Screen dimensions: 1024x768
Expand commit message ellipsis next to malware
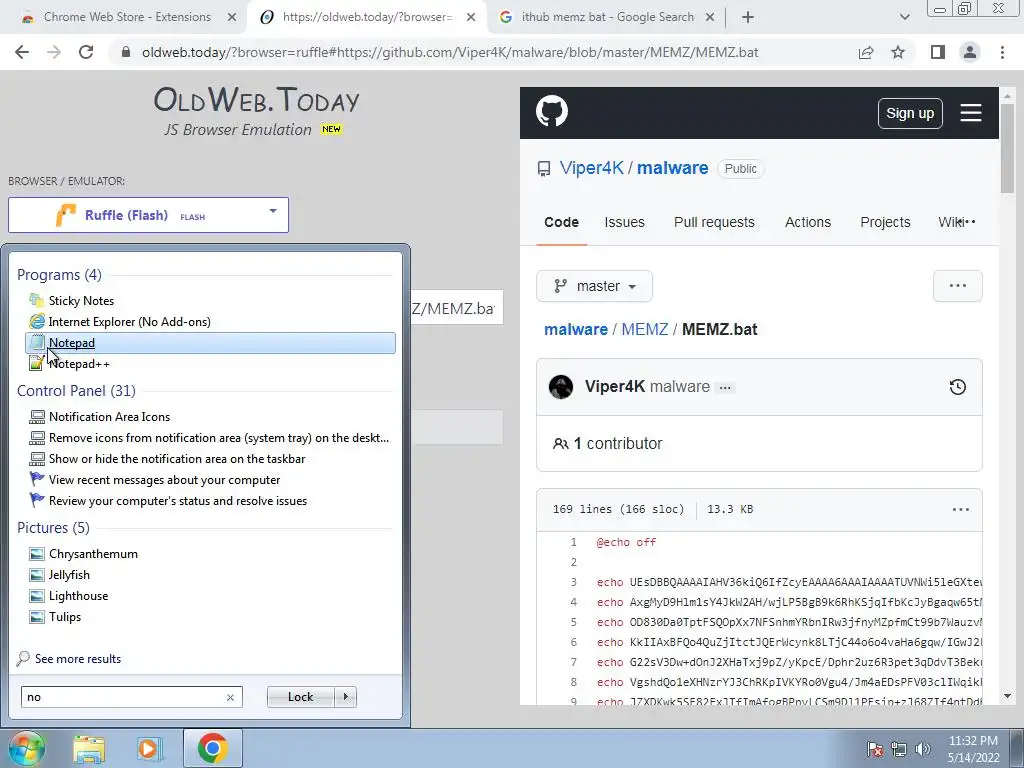point(725,388)
